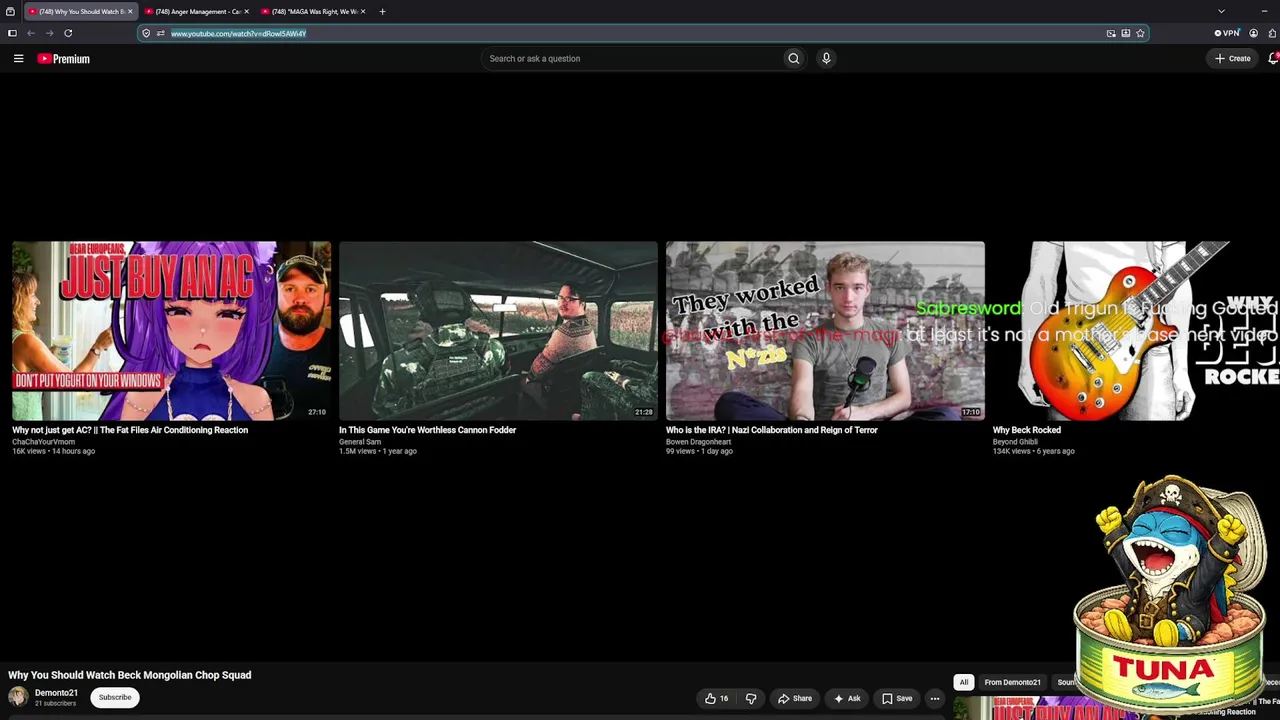
Task: Switch to the 'MAGA Was Right' tab
Action: [314, 11]
